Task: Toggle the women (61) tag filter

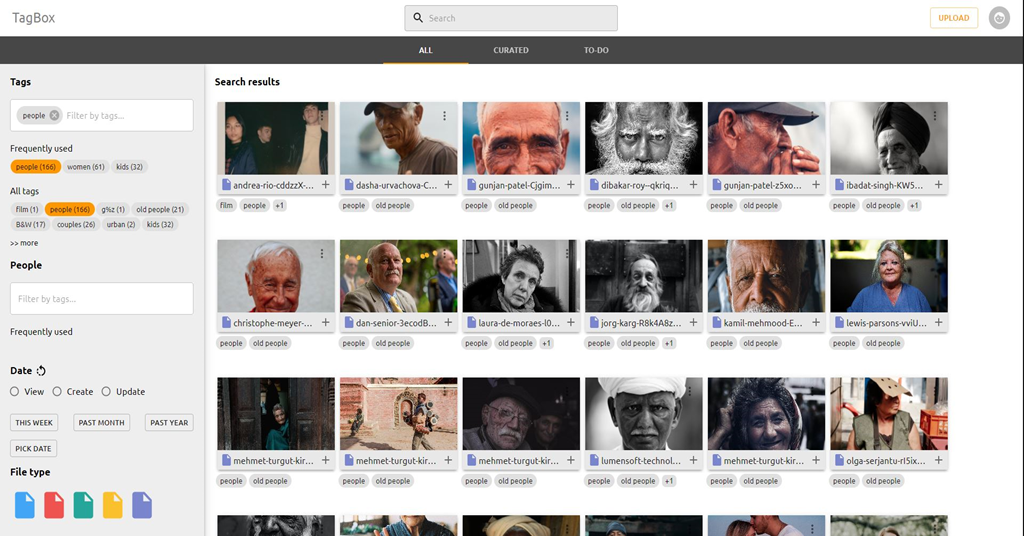Action: click(86, 166)
